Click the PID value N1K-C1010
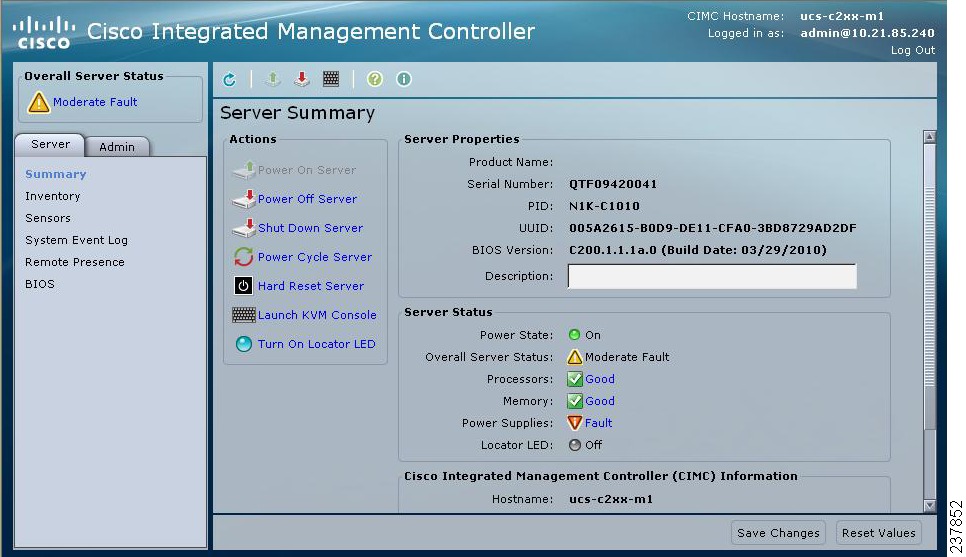 pyautogui.click(x=604, y=206)
